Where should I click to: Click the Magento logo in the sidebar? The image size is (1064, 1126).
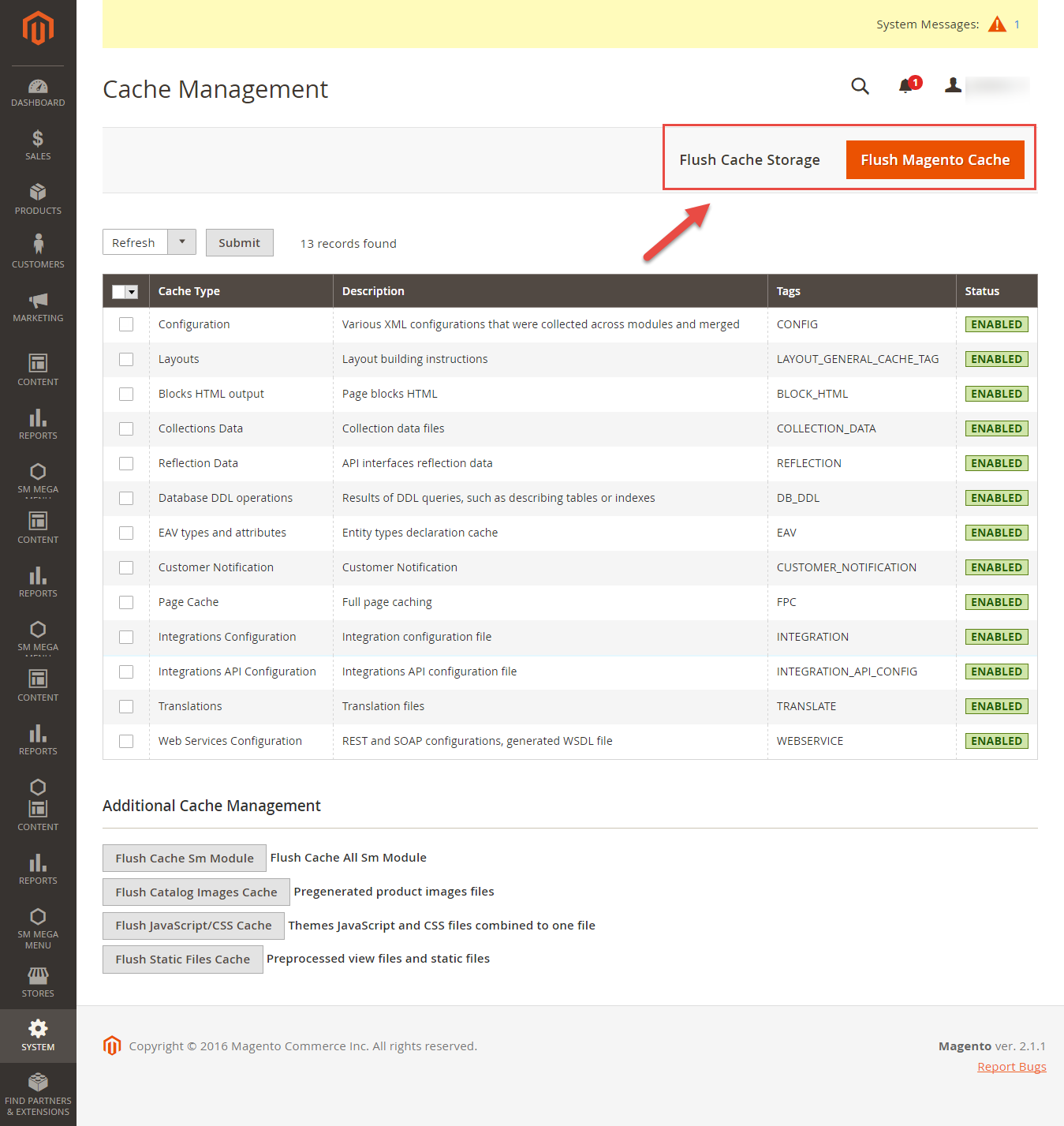(38, 28)
